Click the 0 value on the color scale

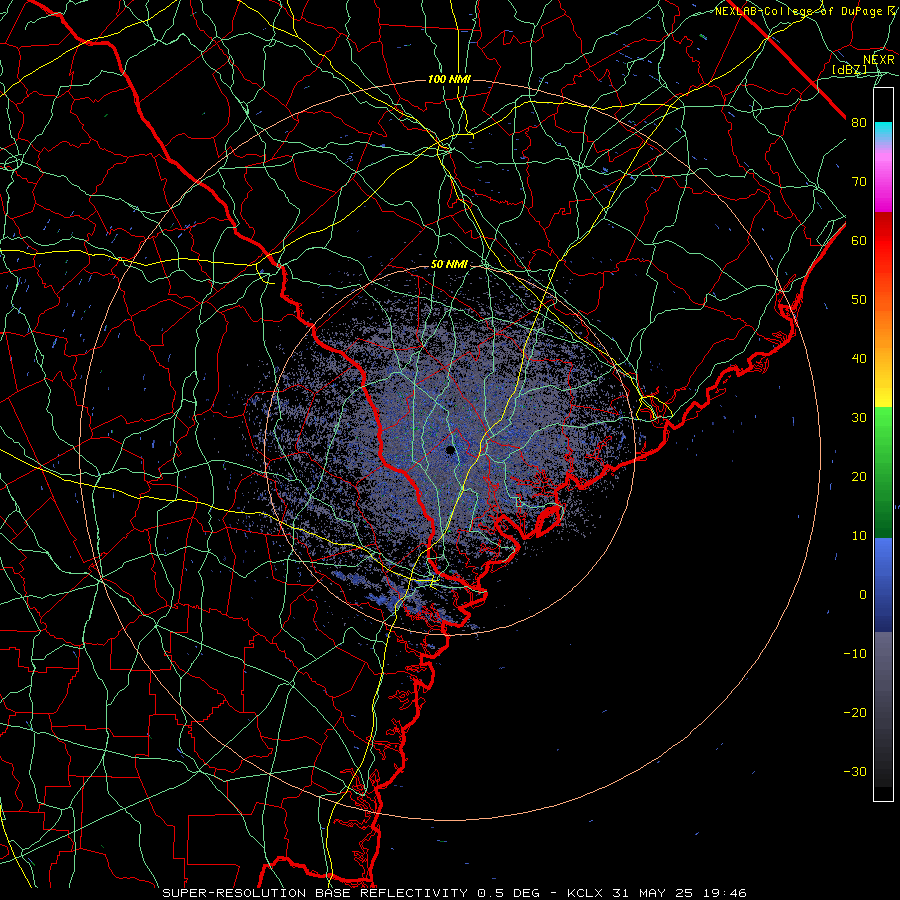click(863, 595)
